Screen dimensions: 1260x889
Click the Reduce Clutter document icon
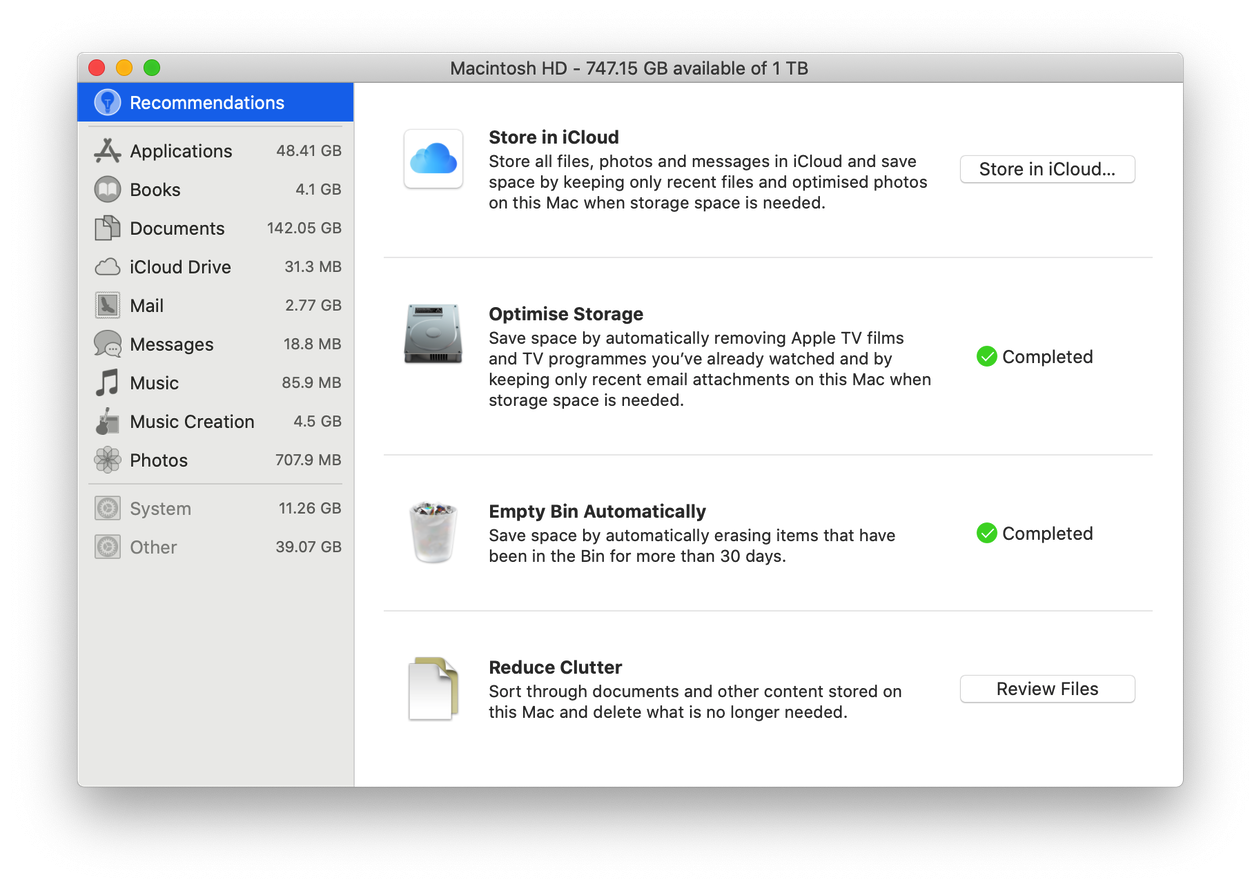(433, 688)
